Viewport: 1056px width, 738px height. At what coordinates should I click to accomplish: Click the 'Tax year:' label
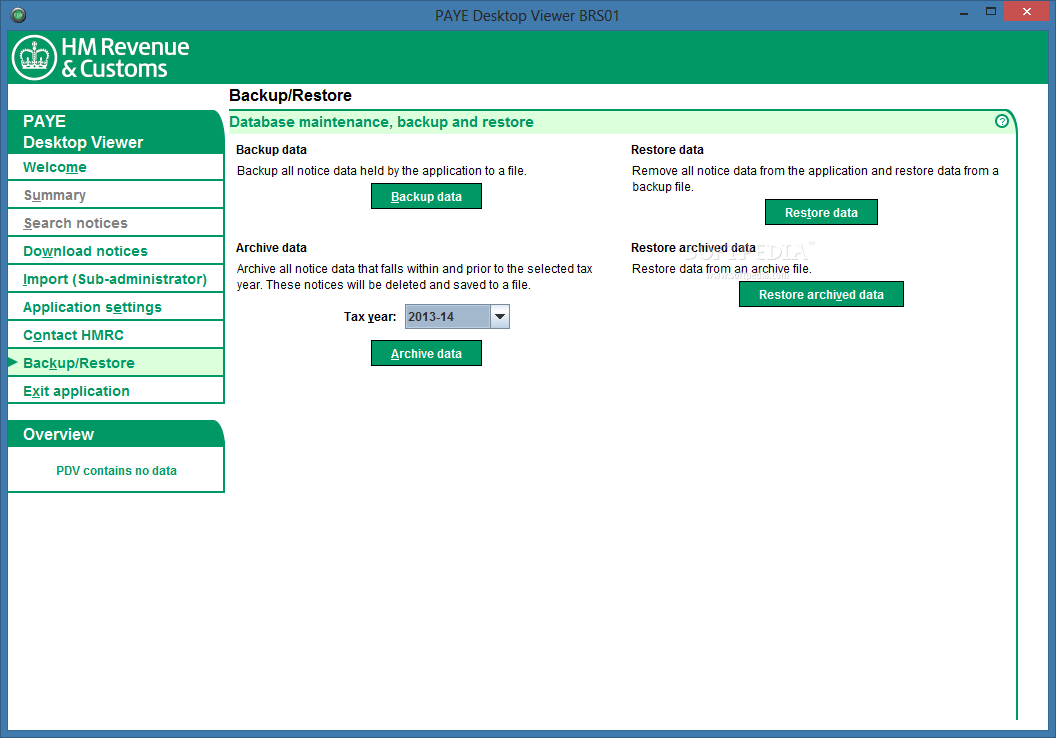click(370, 316)
